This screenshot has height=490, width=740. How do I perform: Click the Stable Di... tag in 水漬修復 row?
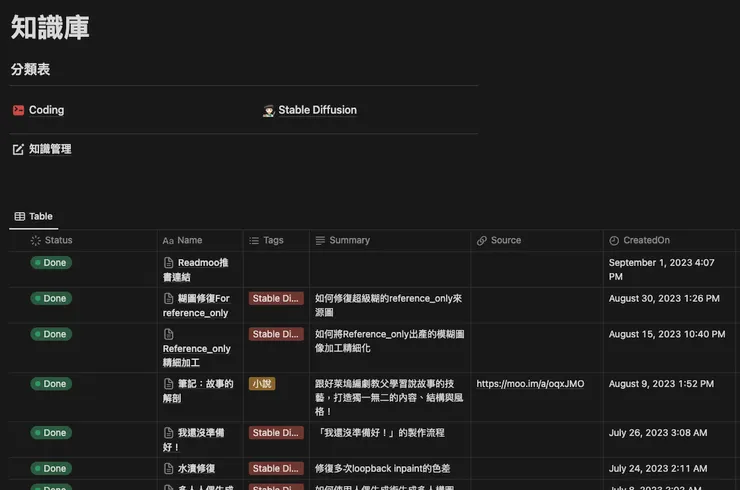tap(276, 468)
